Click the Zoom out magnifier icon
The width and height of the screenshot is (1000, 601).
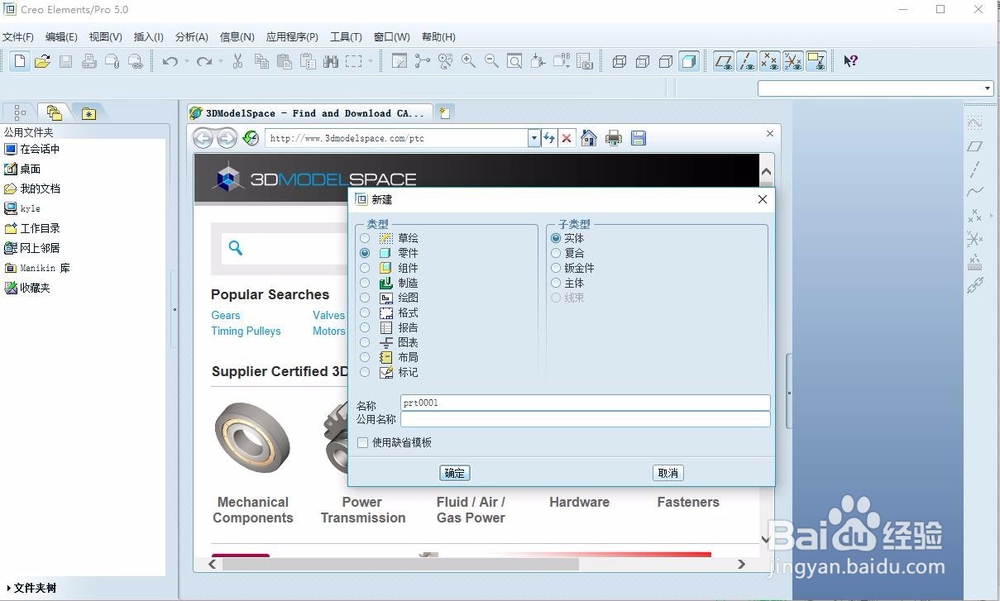(x=491, y=61)
